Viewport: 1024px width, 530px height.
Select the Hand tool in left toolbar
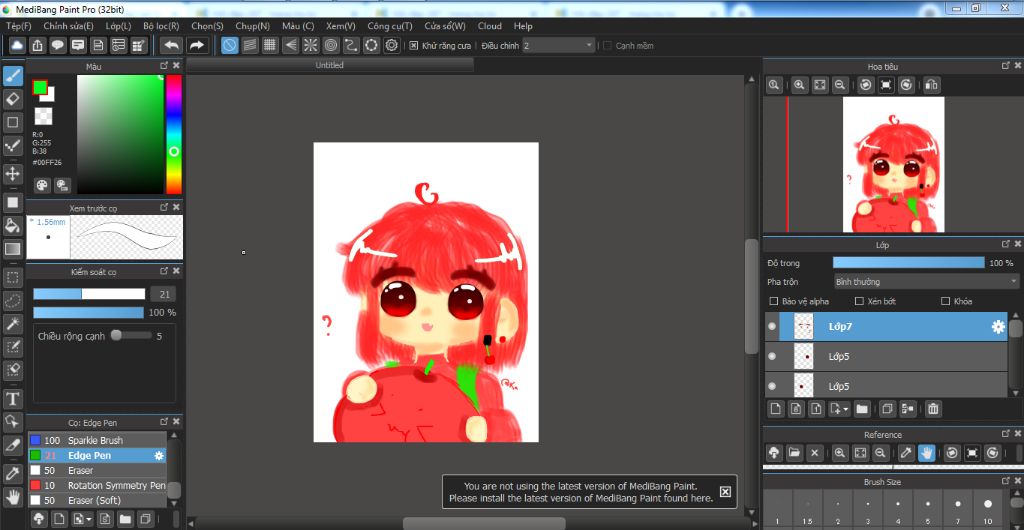pyautogui.click(x=12, y=497)
